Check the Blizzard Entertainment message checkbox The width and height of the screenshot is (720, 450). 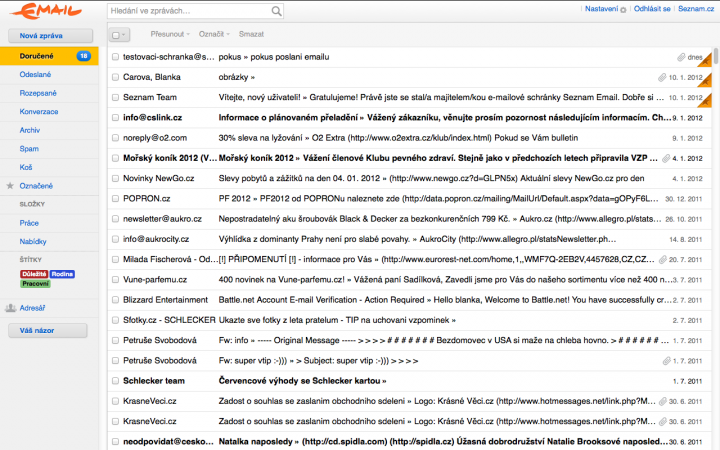(115, 300)
